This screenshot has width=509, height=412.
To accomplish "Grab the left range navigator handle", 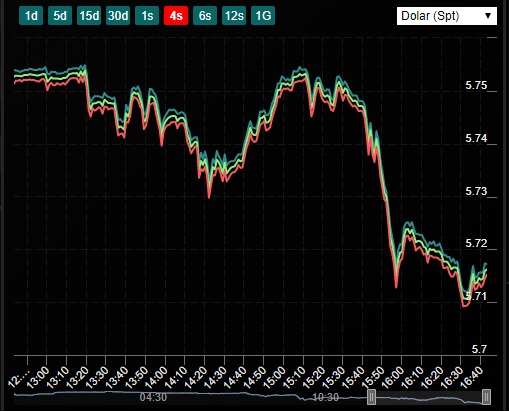I will click(x=371, y=397).
